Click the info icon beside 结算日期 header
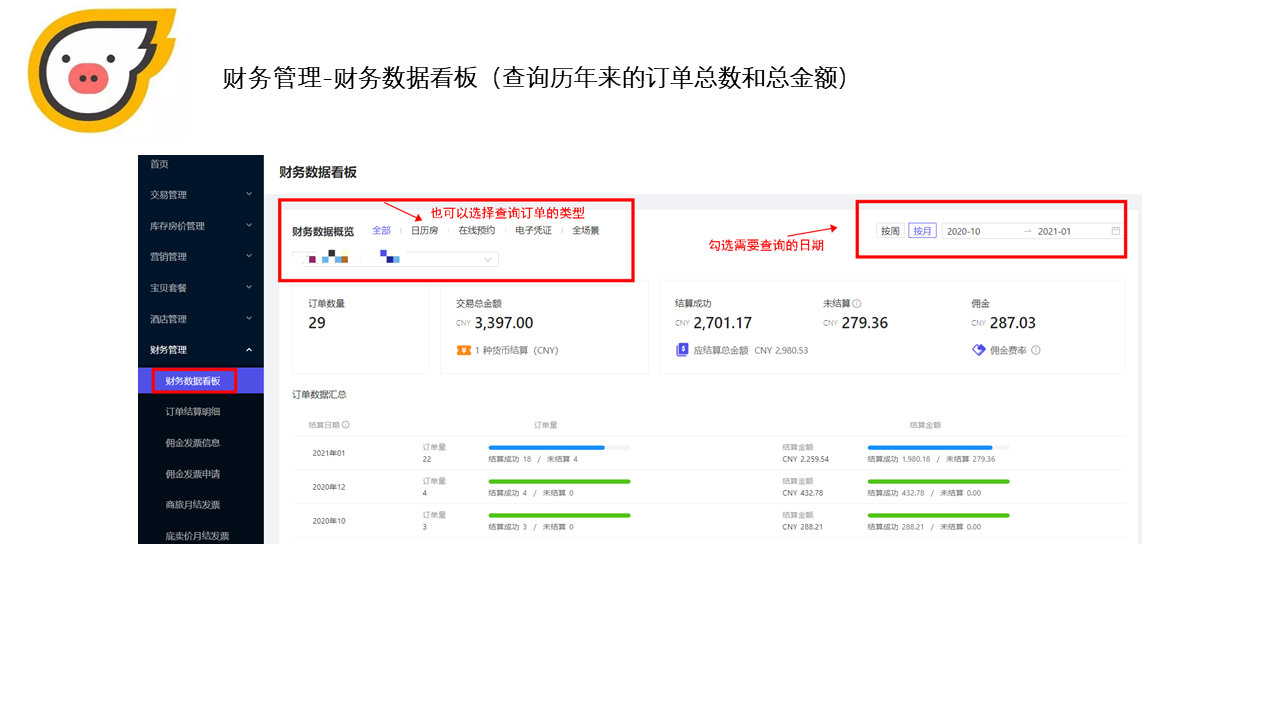 point(346,425)
